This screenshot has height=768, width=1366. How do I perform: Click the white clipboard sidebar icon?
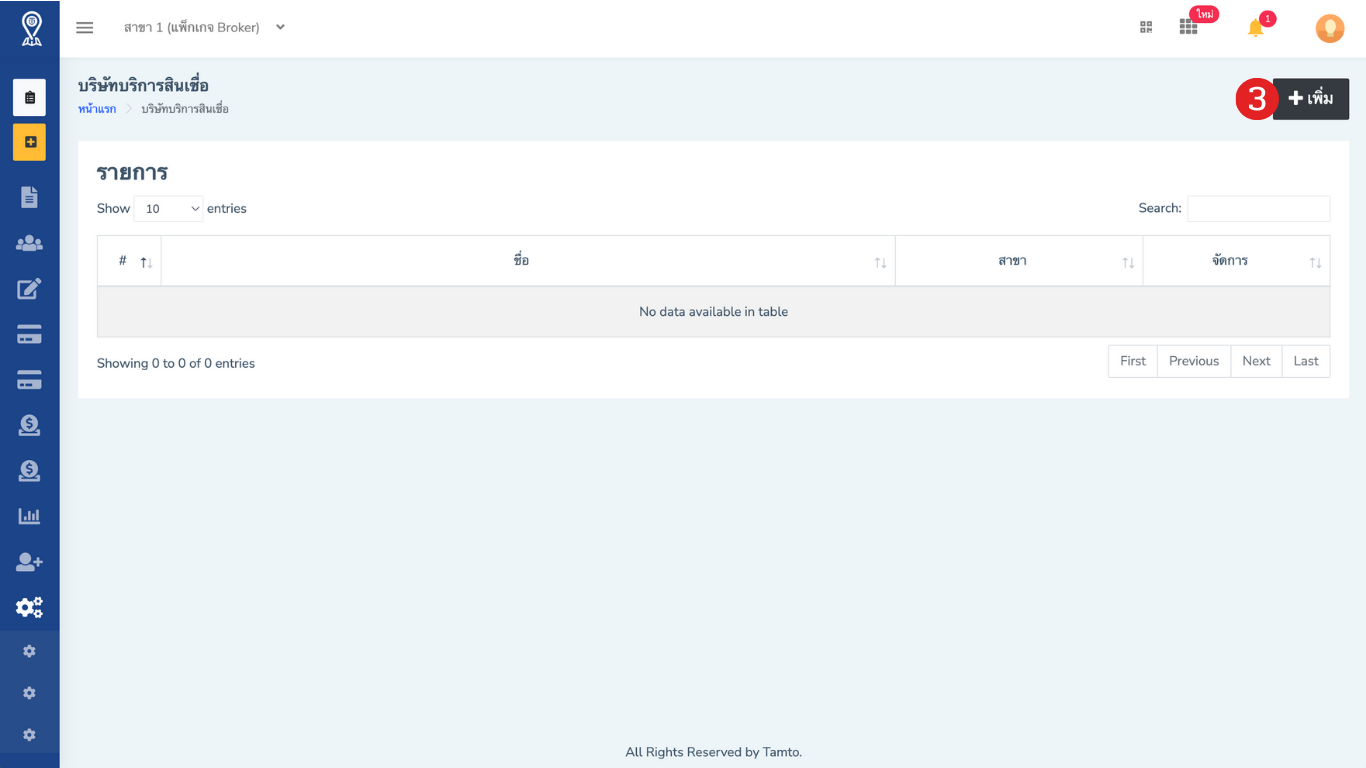pyautogui.click(x=29, y=97)
